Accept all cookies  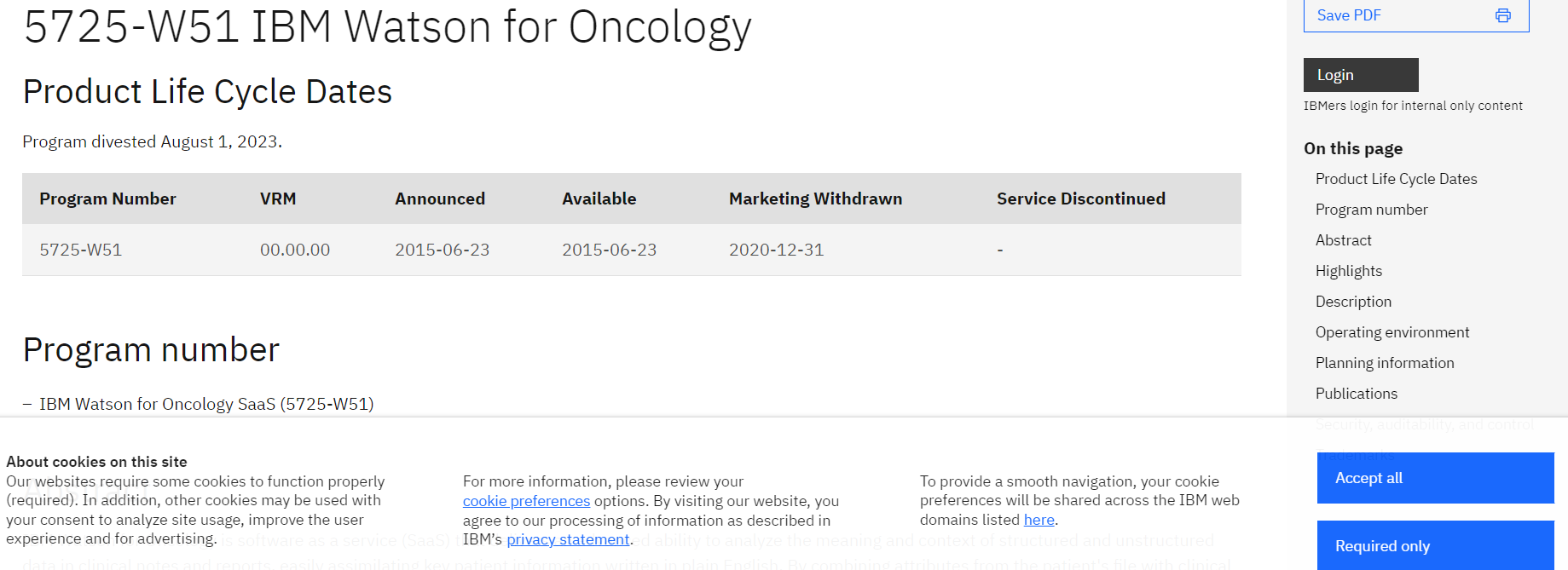pos(1435,478)
